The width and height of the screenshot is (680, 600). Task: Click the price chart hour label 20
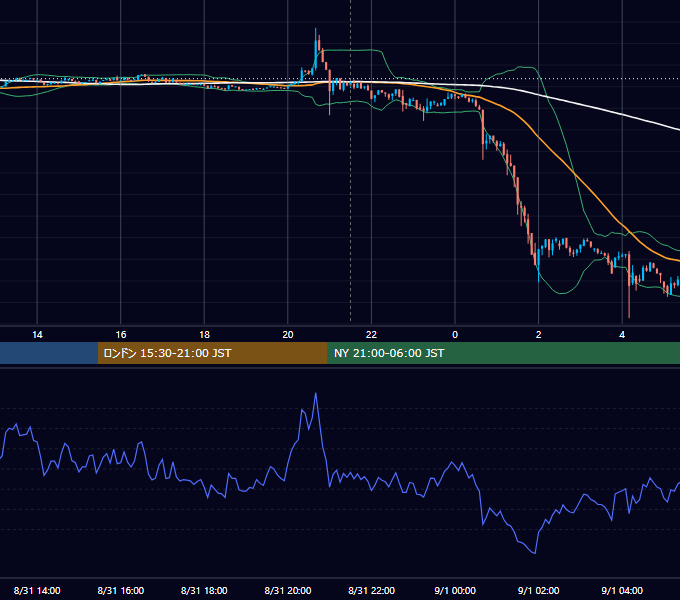[x=288, y=335]
